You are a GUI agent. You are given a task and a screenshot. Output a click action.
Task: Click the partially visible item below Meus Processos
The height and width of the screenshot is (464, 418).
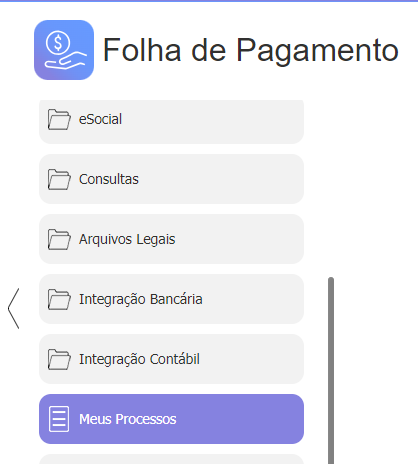[171, 459]
